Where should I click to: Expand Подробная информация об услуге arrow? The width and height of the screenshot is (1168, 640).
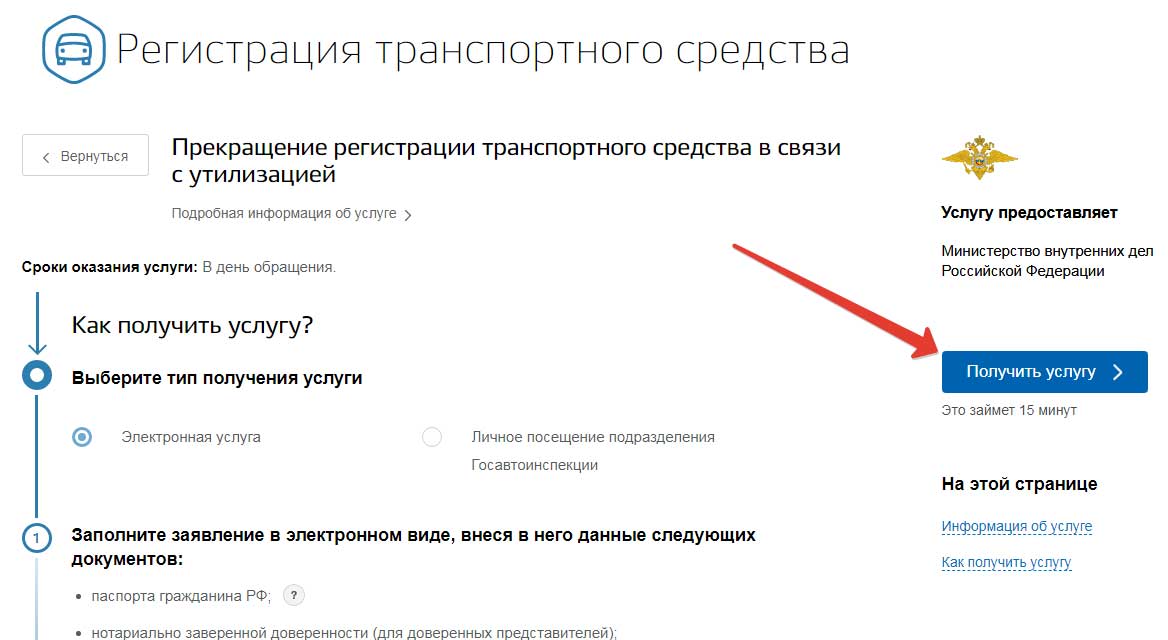point(407,215)
